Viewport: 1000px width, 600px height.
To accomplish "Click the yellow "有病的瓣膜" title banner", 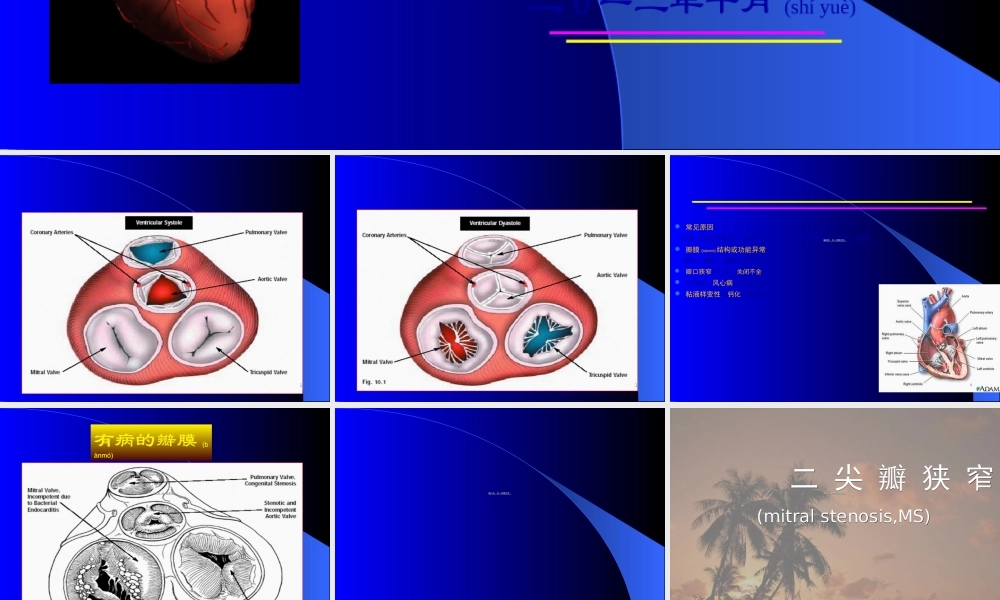I will click(151, 441).
